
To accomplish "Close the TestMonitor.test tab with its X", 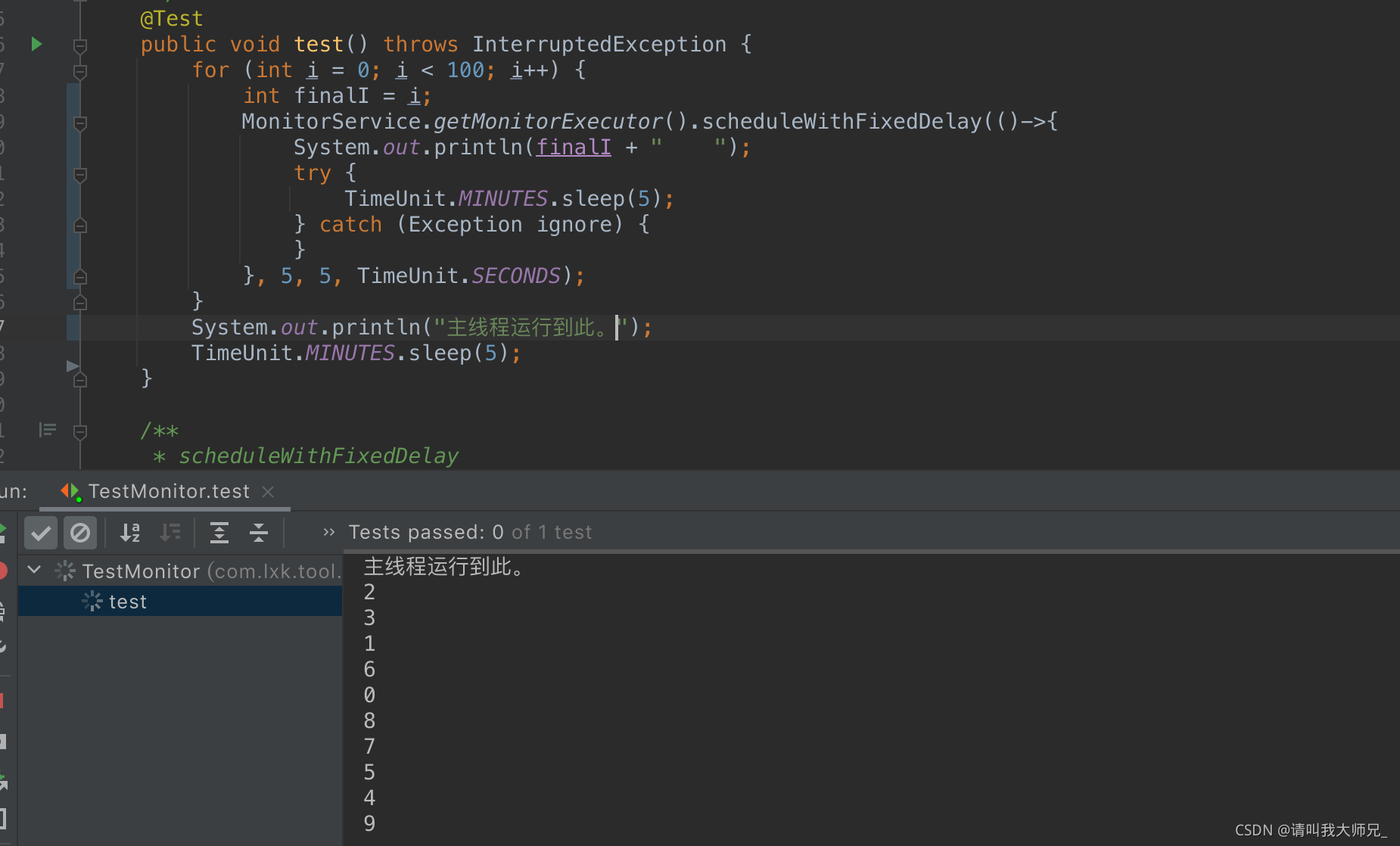I will pos(268,492).
